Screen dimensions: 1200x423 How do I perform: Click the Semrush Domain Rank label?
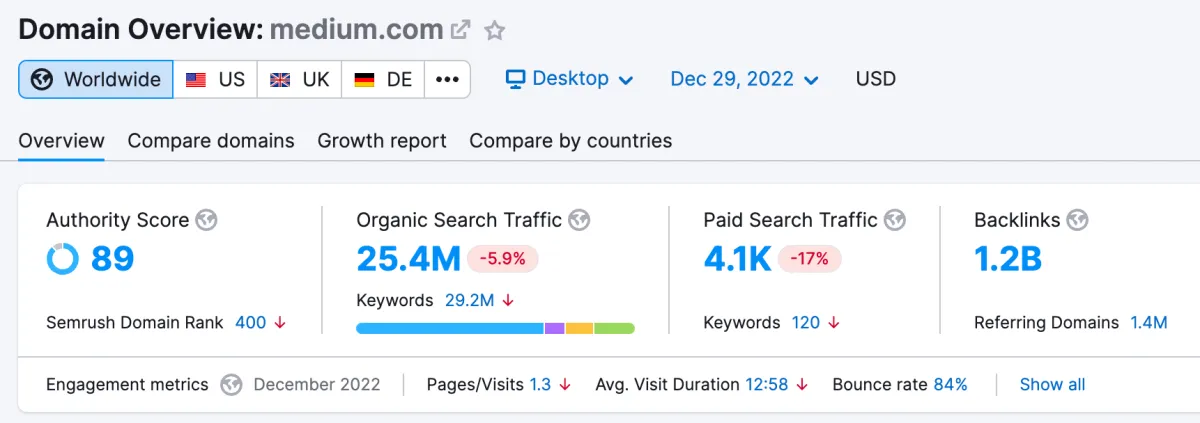point(136,323)
